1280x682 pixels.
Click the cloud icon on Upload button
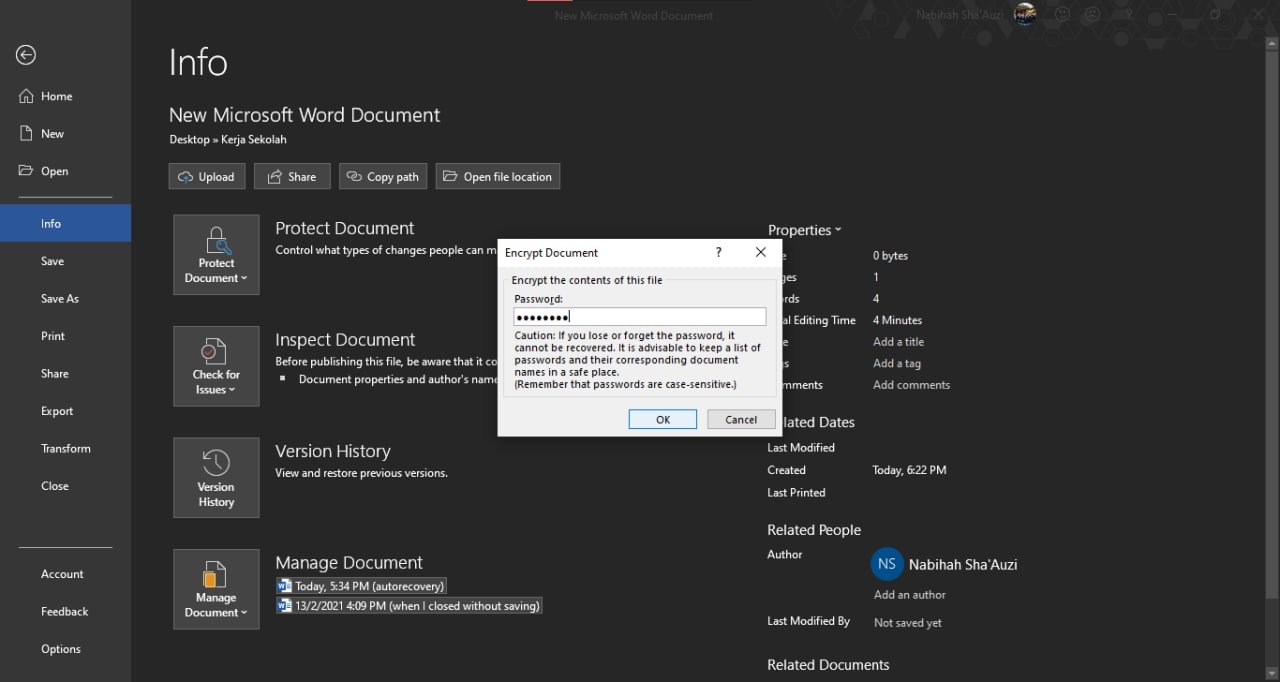[185, 177]
